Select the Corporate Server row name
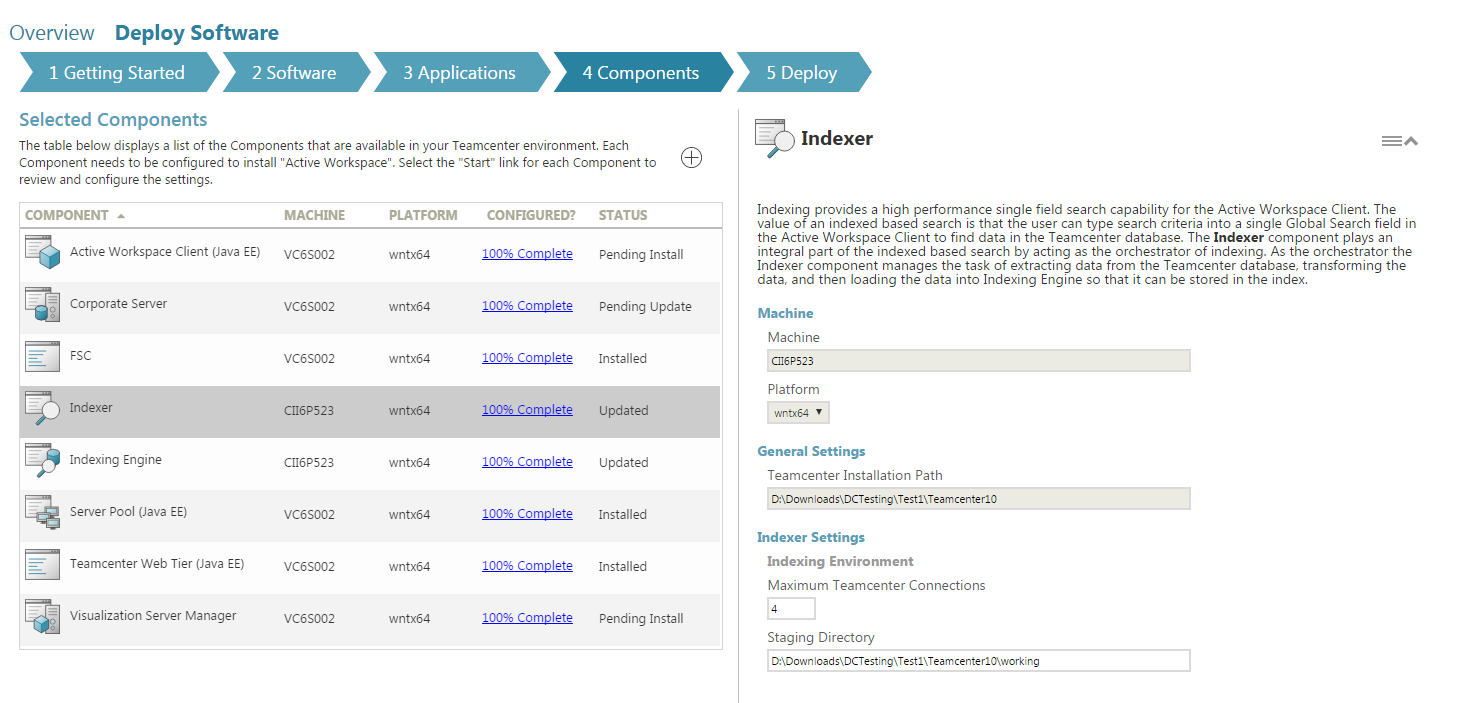Screen dimensions: 1465x703 118,304
